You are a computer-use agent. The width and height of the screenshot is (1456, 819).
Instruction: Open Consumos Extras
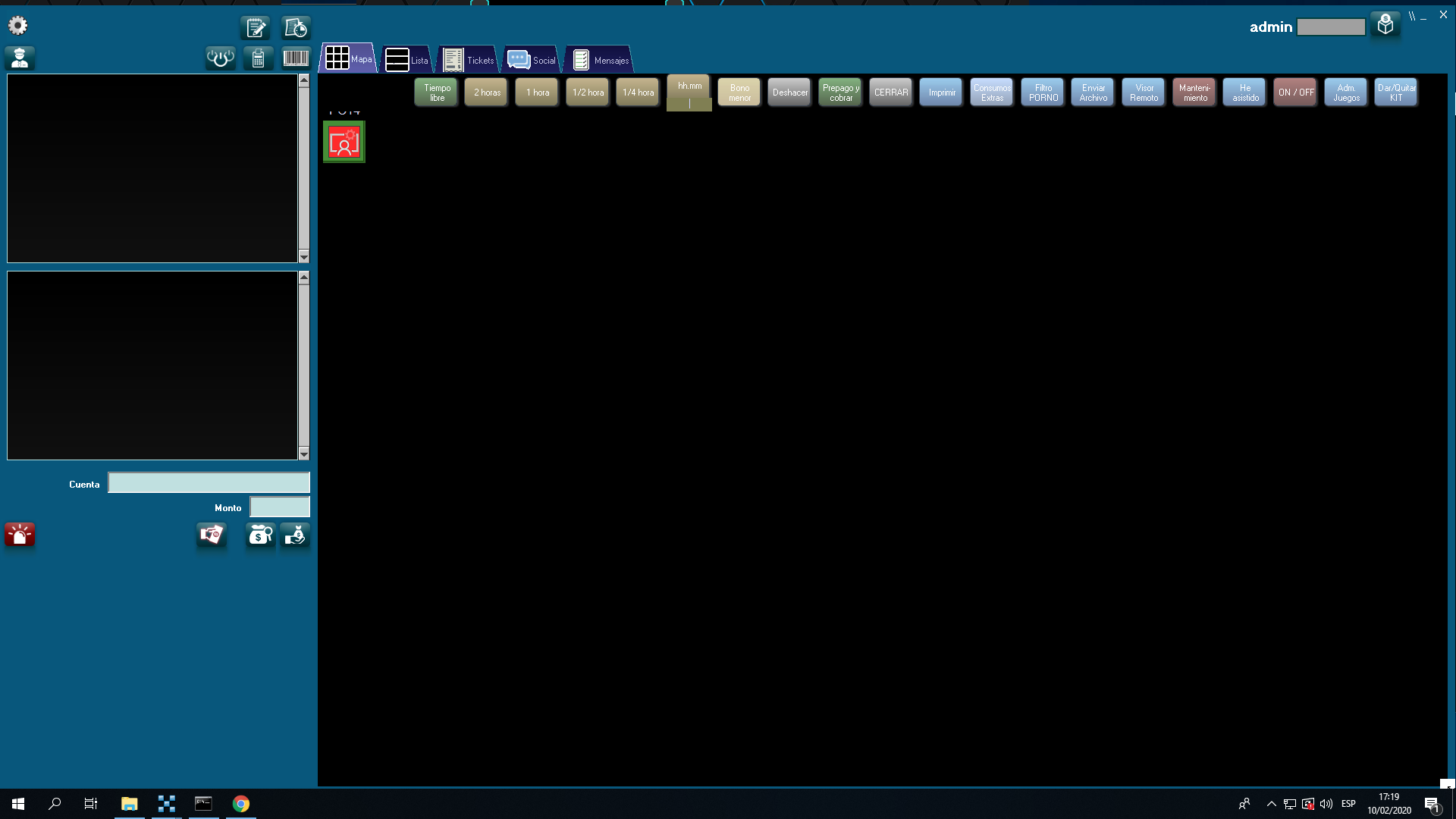[992, 93]
